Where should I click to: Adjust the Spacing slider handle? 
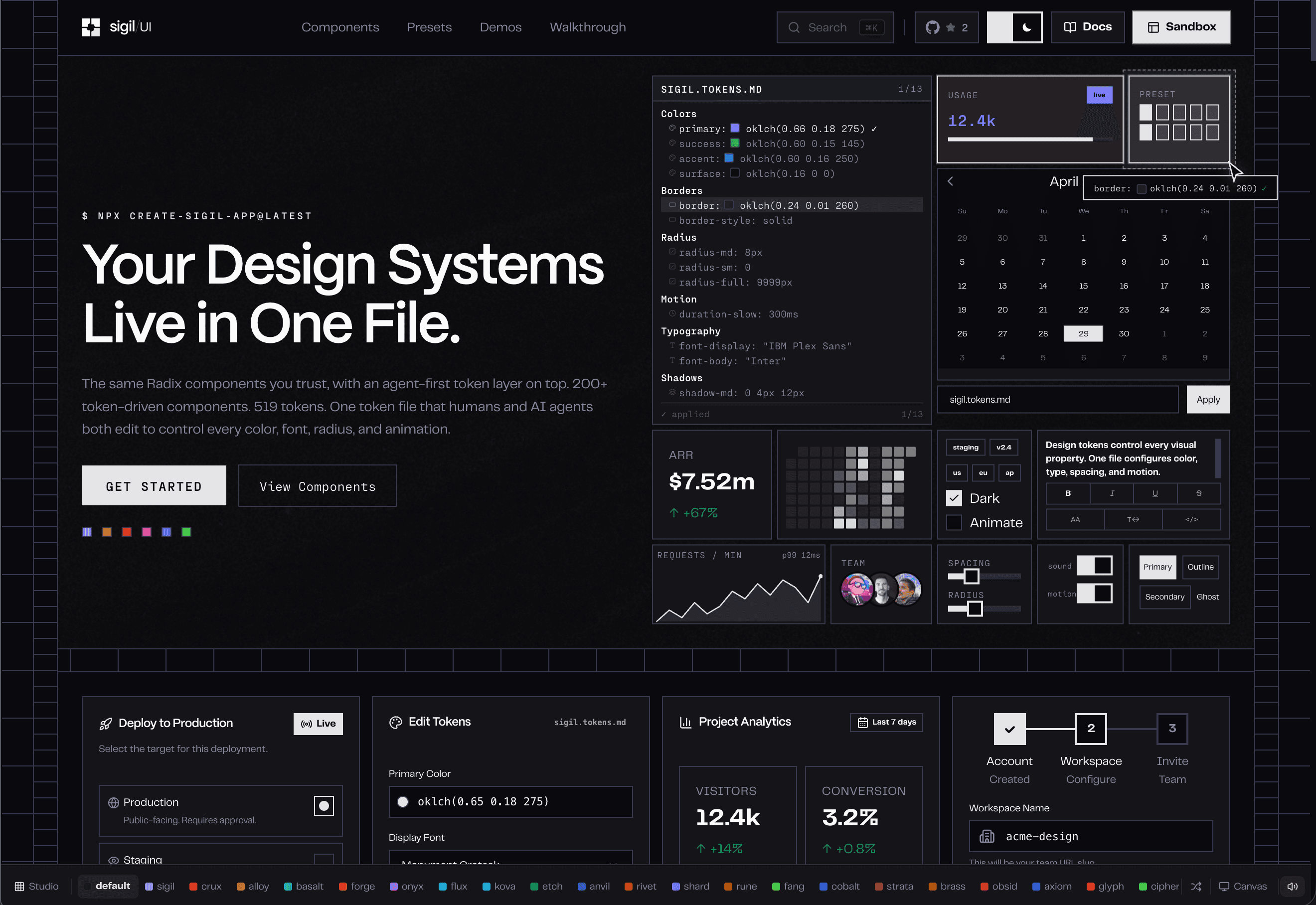(x=971, y=577)
